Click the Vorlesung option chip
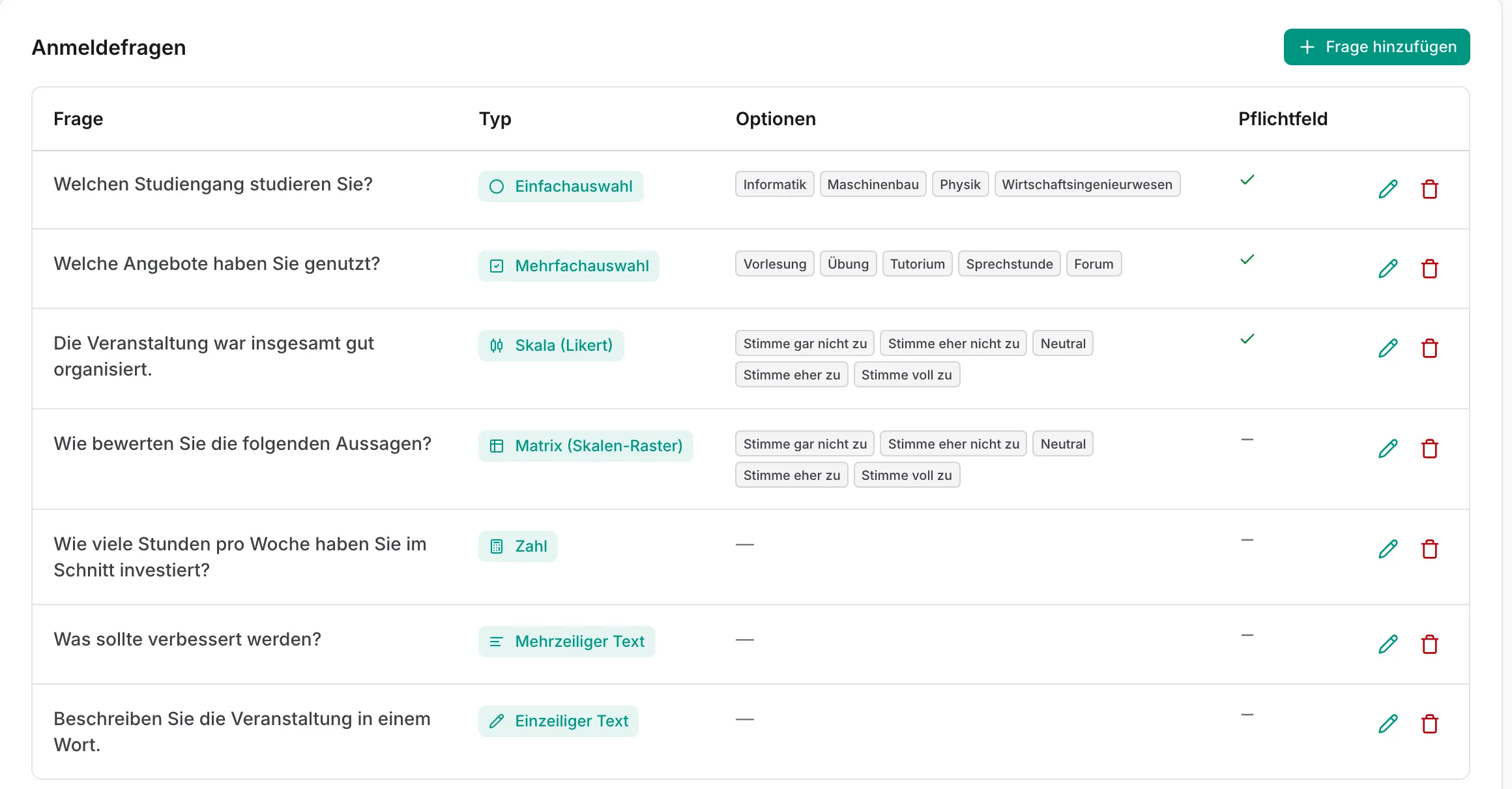The height and width of the screenshot is (789, 1512). coord(774,264)
